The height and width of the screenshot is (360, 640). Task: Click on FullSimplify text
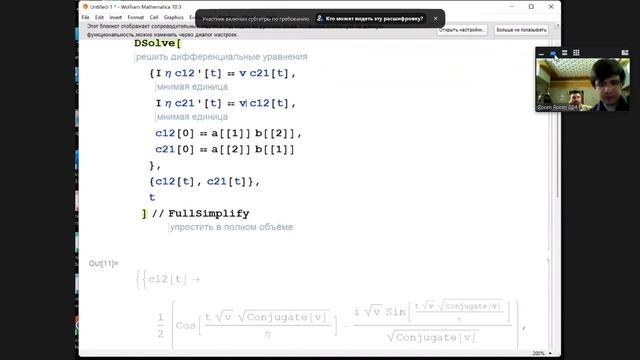209,213
